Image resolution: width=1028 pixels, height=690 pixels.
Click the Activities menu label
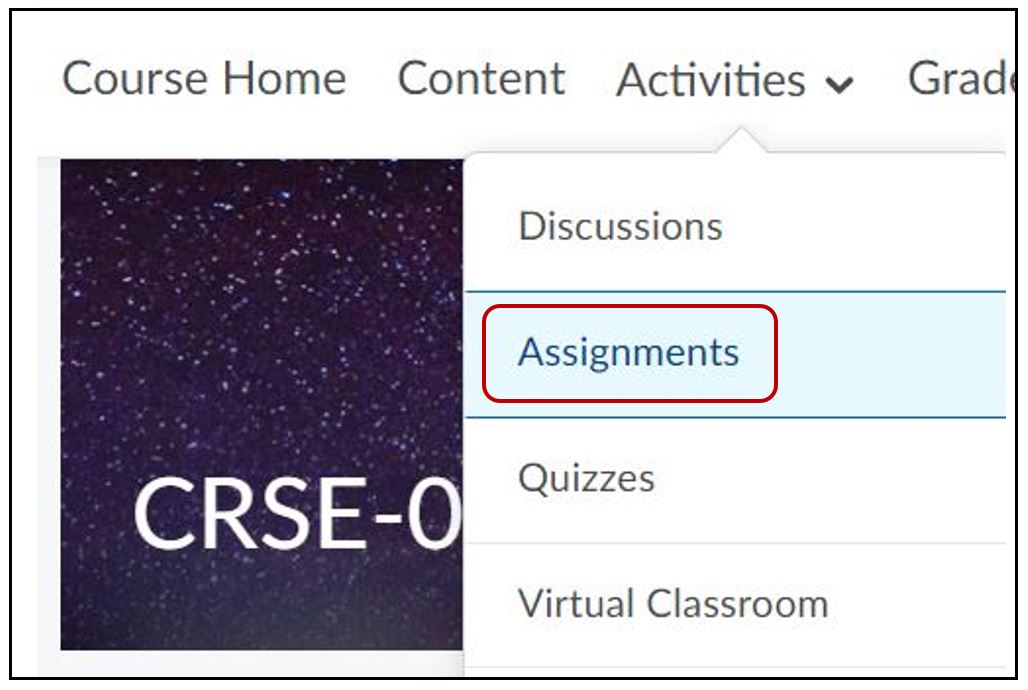[711, 80]
